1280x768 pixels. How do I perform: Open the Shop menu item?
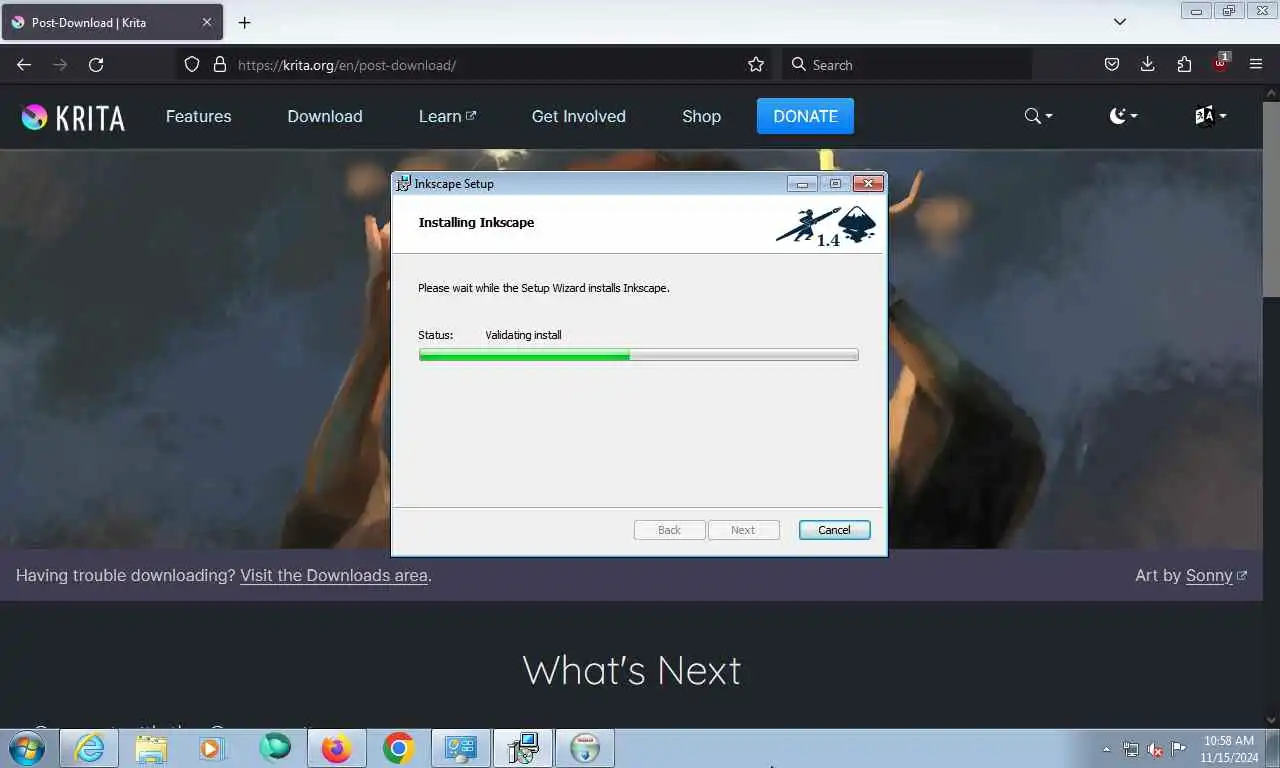point(701,116)
